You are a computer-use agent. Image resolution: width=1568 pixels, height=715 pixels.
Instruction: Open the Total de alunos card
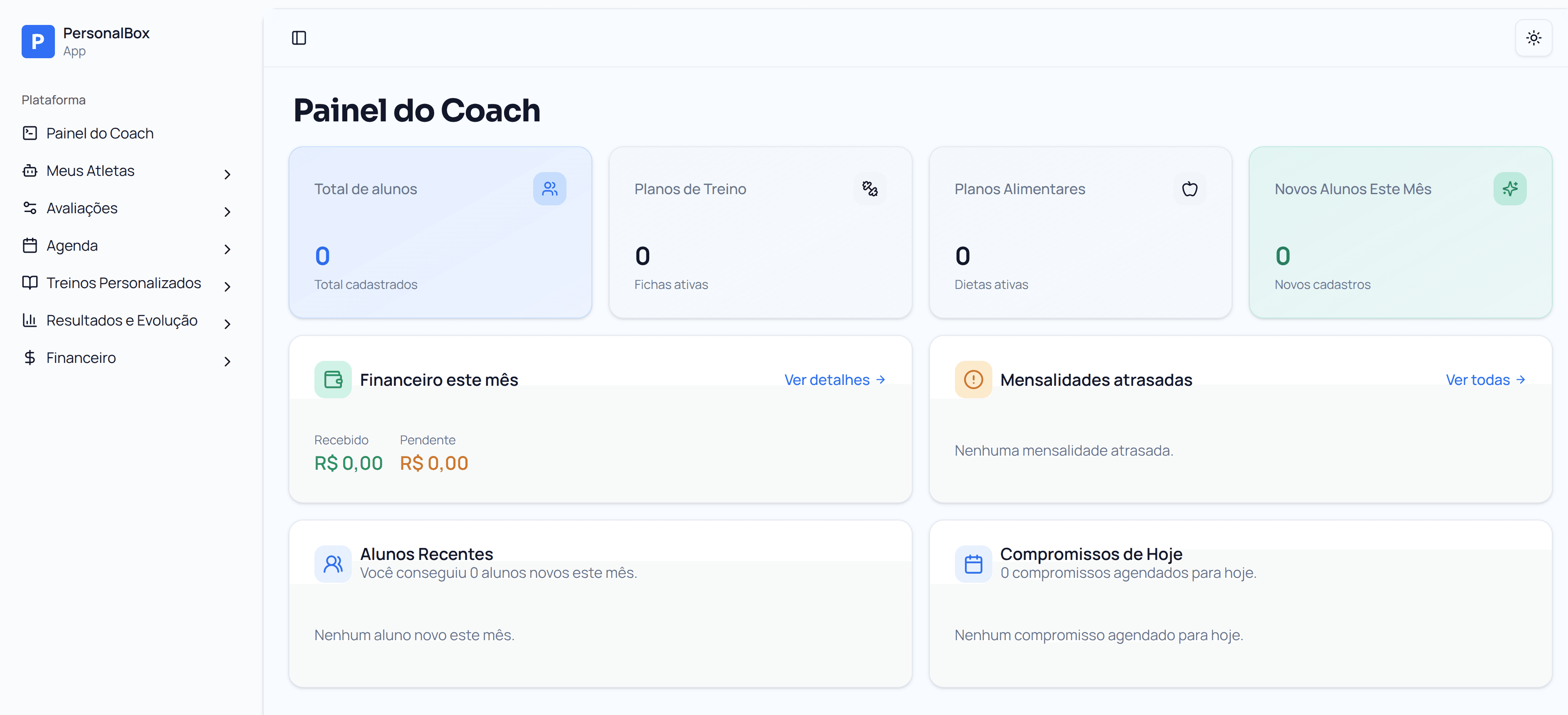point(440,232)
